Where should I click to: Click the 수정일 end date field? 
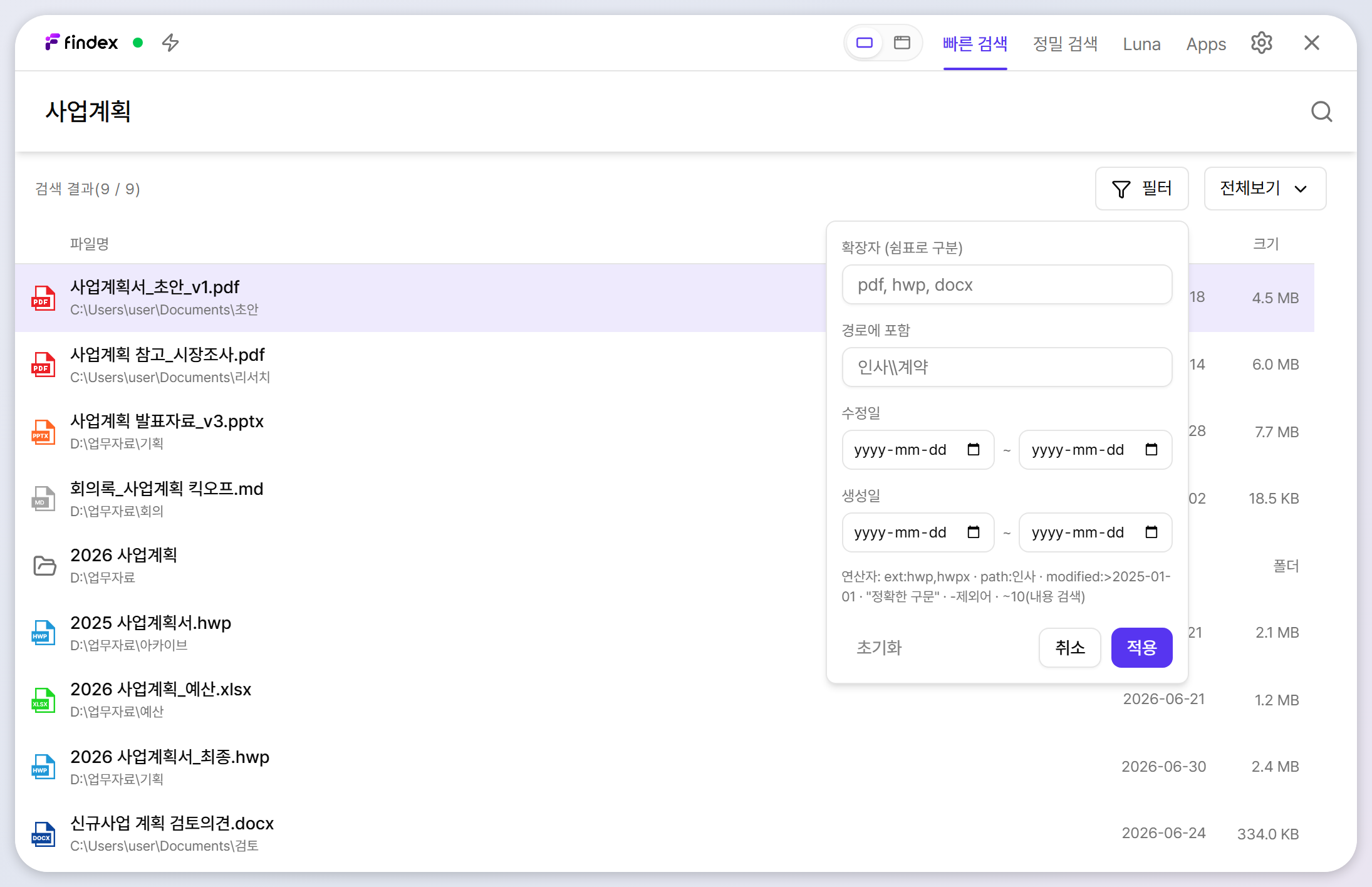point(1096,450)
